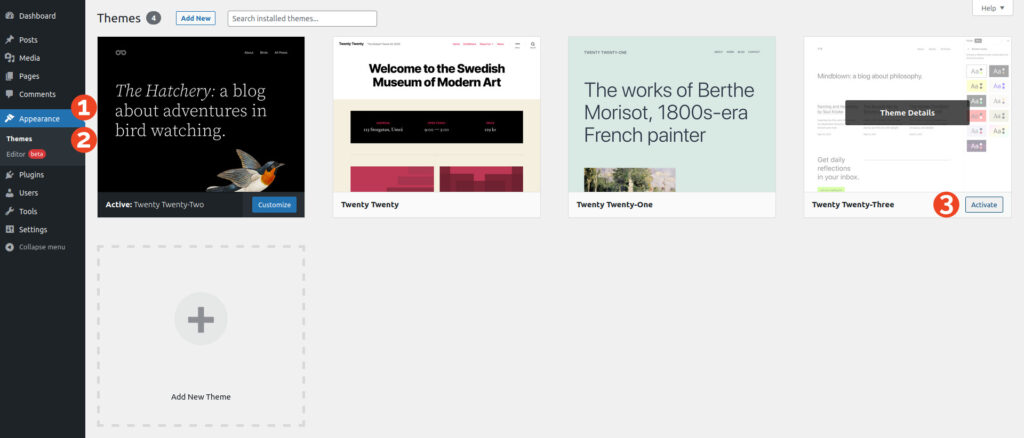Click the Twenty Twenty-One theme name

point(615,205)
